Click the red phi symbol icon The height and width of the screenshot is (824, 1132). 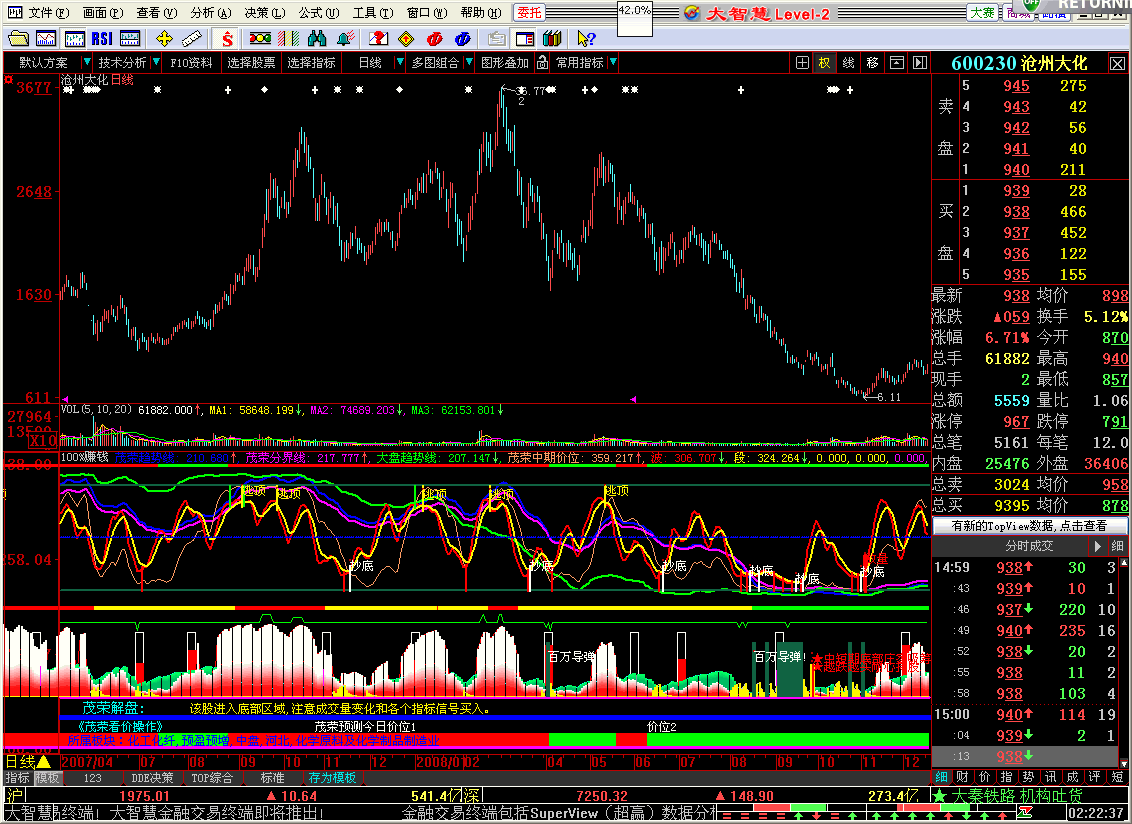click(x=435, y=38)
